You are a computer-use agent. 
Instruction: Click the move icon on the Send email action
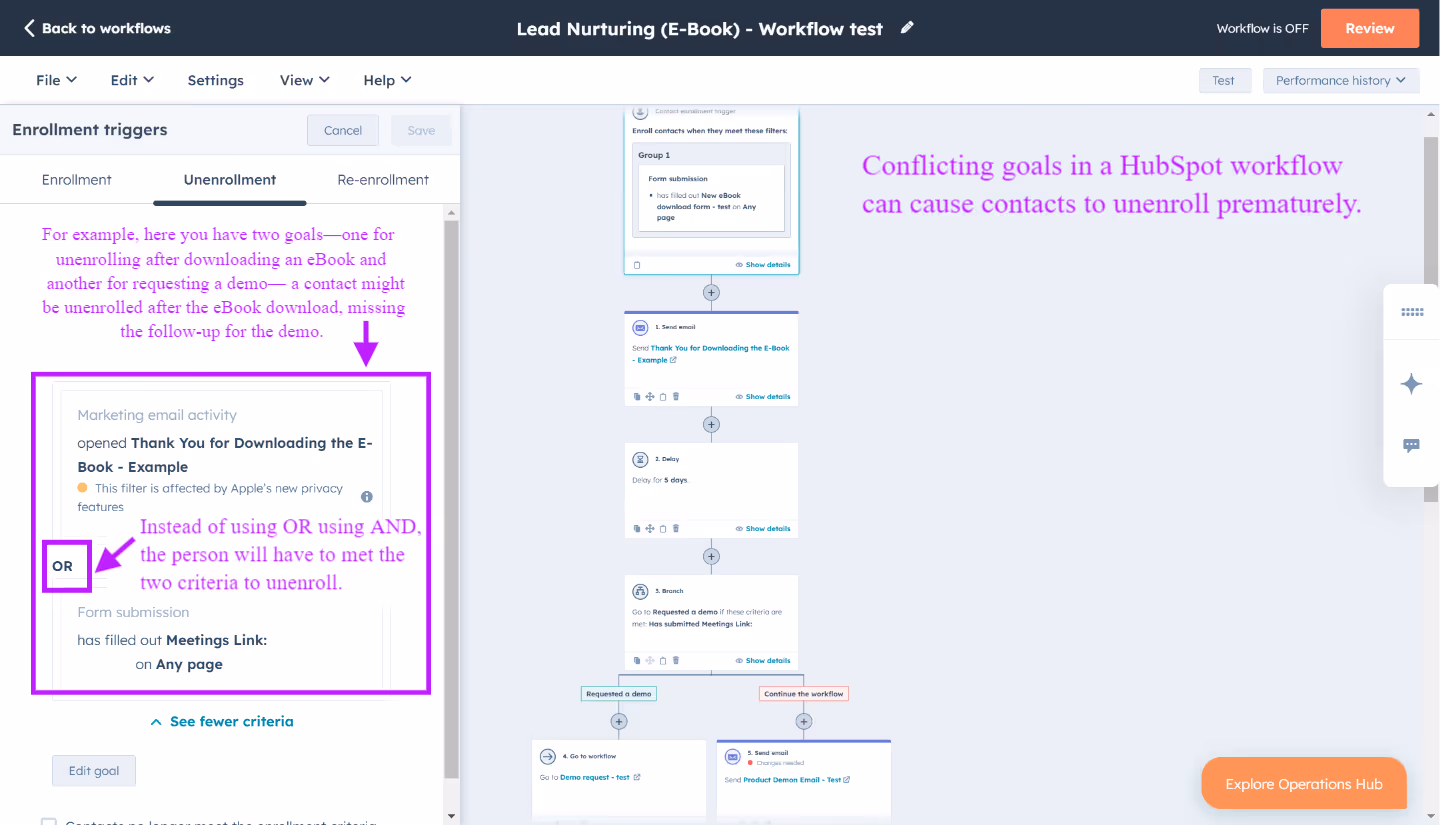650,396
